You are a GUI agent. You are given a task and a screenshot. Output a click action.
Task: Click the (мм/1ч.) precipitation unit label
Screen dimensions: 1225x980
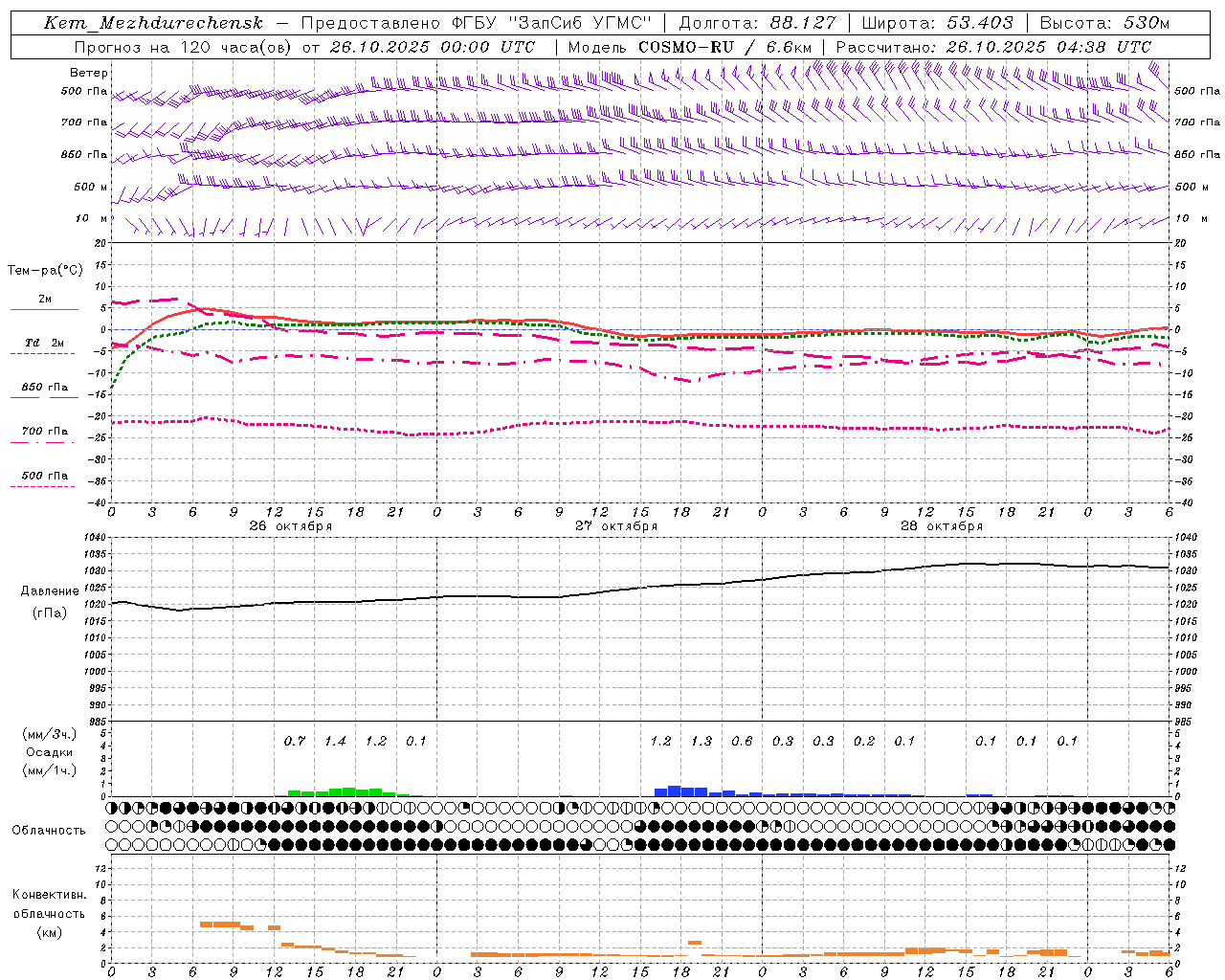tap(50, 770)
